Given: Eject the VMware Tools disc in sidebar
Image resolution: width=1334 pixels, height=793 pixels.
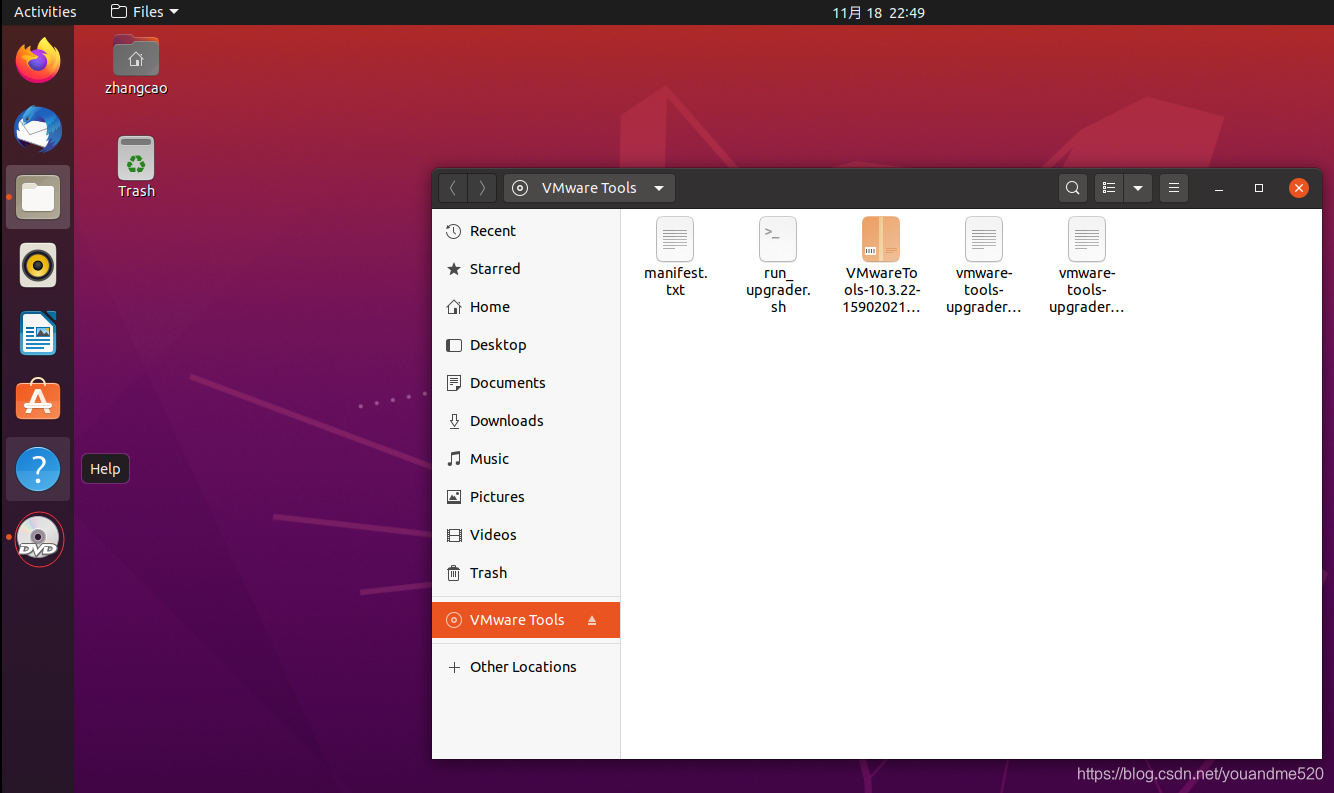Looking at the screenshot, I should click(x=592, y=620).
